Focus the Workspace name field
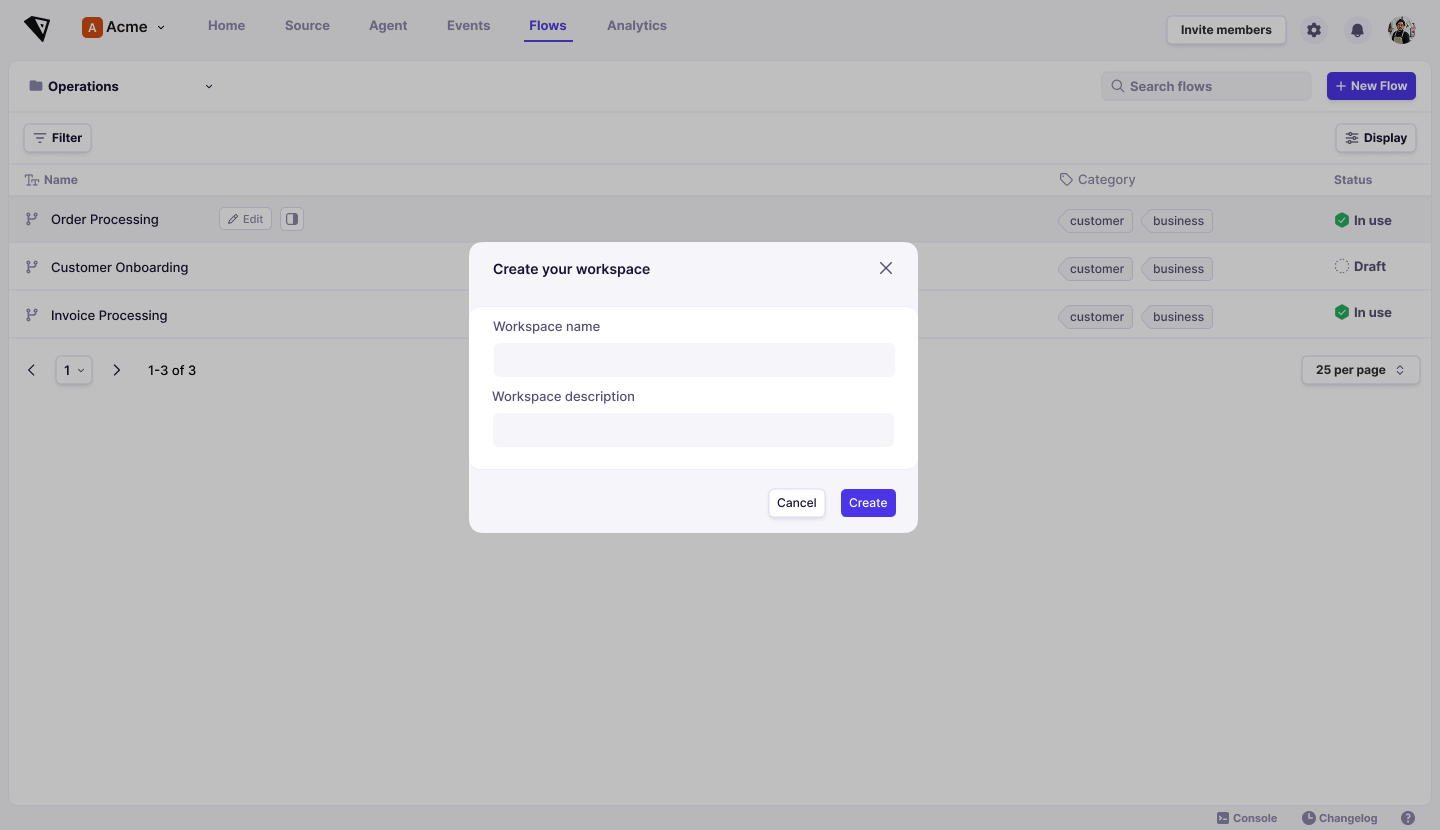This screenshot has width=1440, height=830. click(x=694, y=360)
